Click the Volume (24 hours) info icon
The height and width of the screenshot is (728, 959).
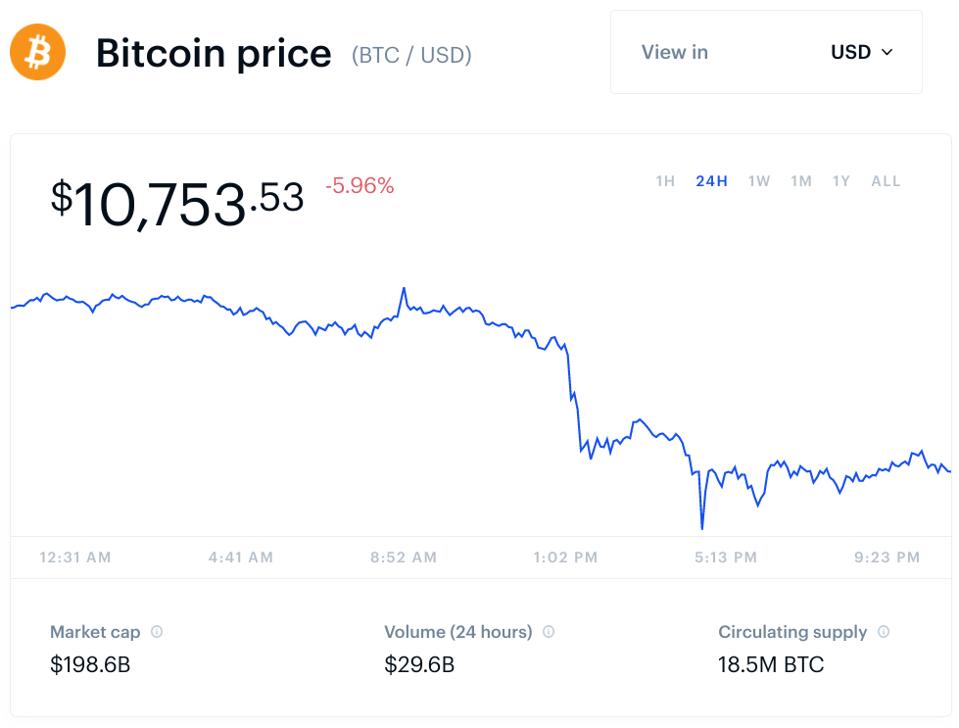pos(546,631)
